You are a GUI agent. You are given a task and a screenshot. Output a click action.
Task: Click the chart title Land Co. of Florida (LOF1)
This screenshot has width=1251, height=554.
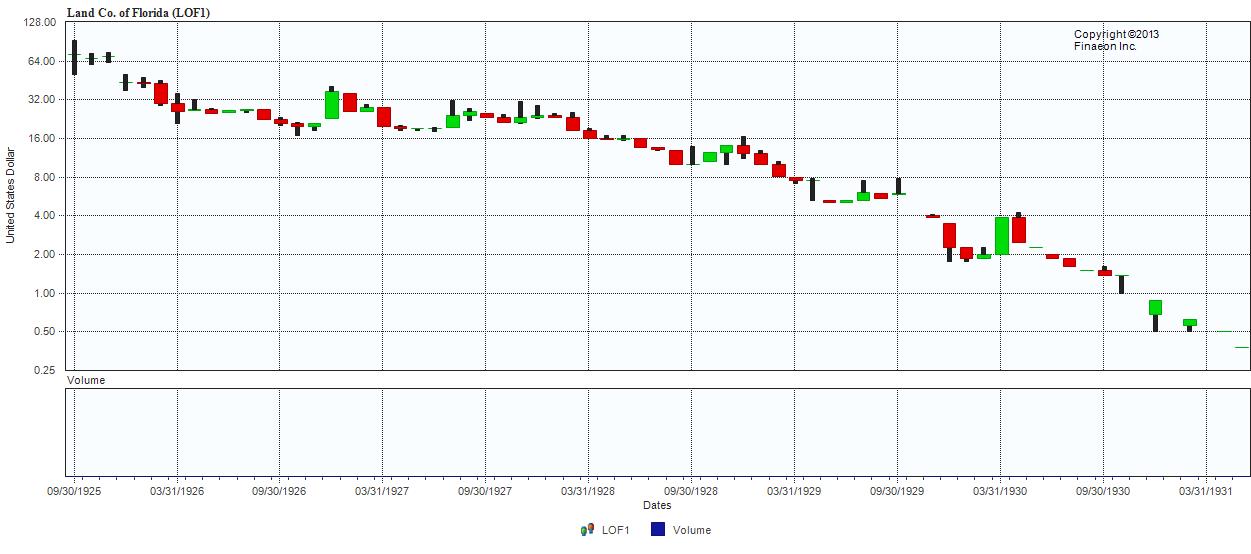pyautogui.click(x=138, y=12)
